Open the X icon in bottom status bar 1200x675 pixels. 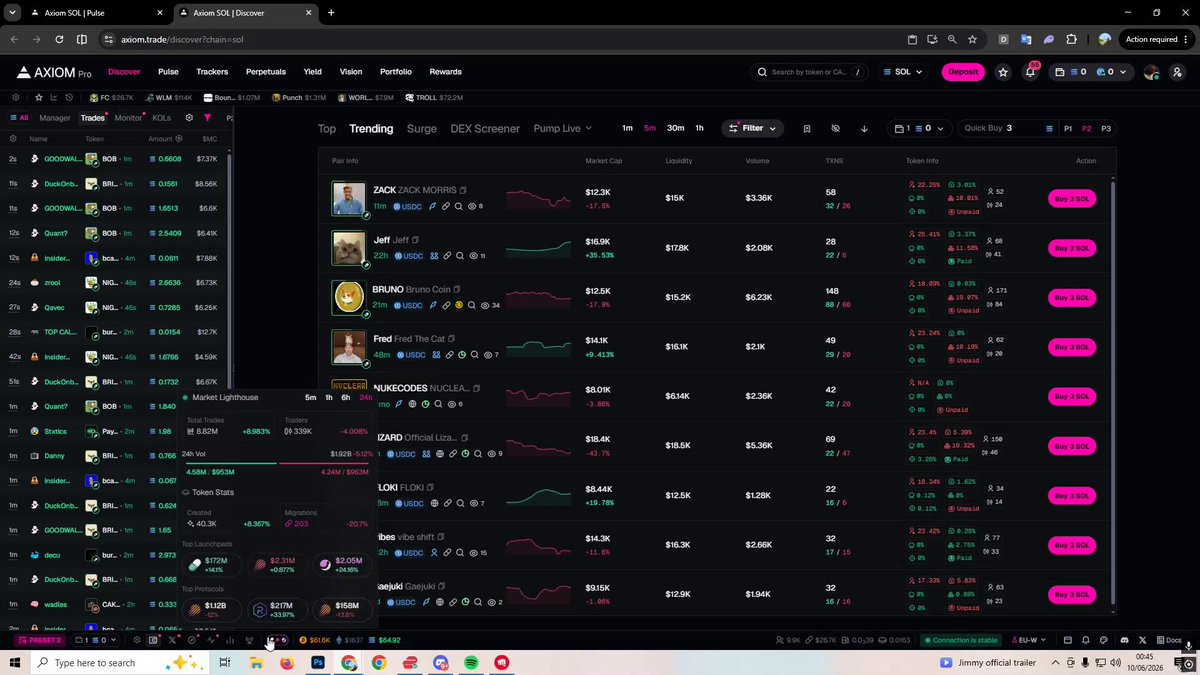[1142, 640]
